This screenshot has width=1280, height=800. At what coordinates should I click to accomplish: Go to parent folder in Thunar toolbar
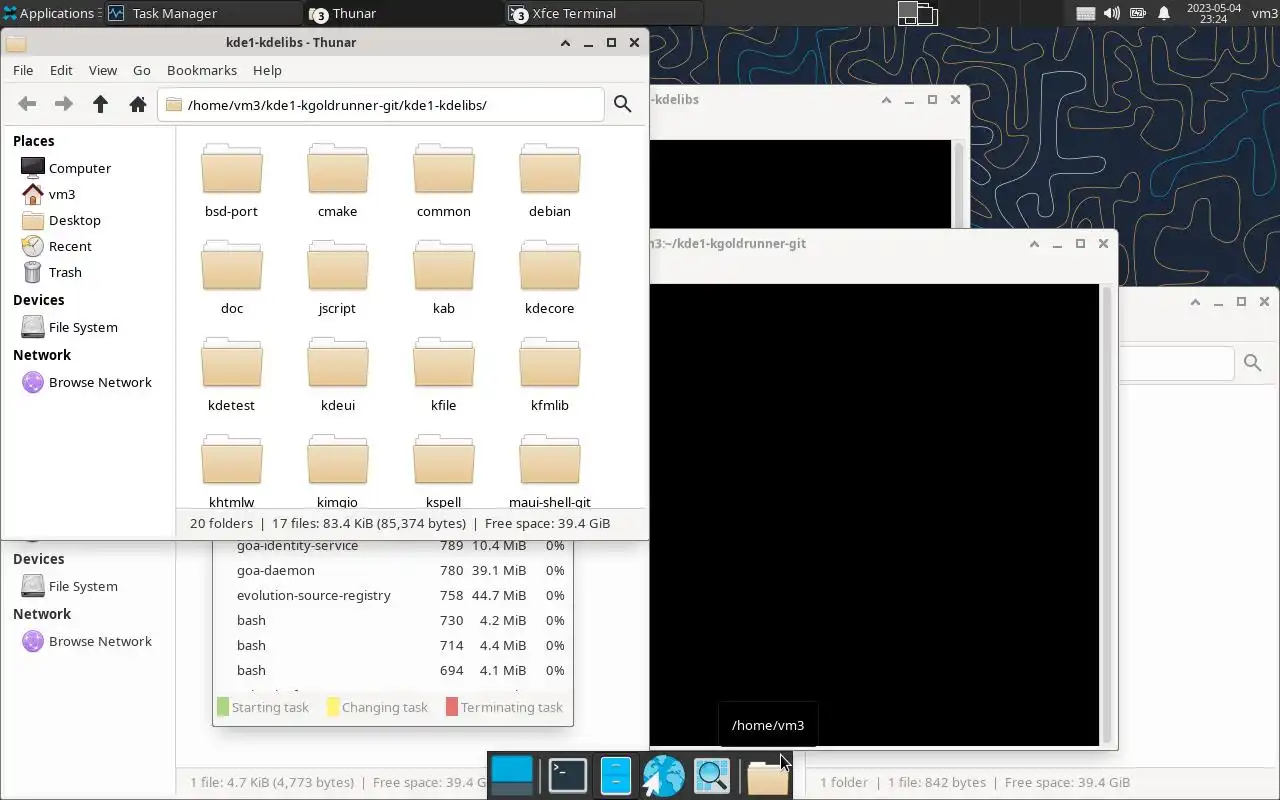100,104
